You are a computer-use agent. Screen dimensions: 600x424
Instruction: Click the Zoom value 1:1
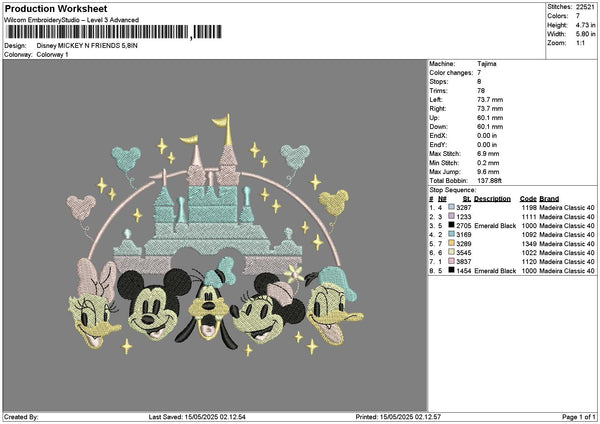pyautogui.click(x=580, y=43)
